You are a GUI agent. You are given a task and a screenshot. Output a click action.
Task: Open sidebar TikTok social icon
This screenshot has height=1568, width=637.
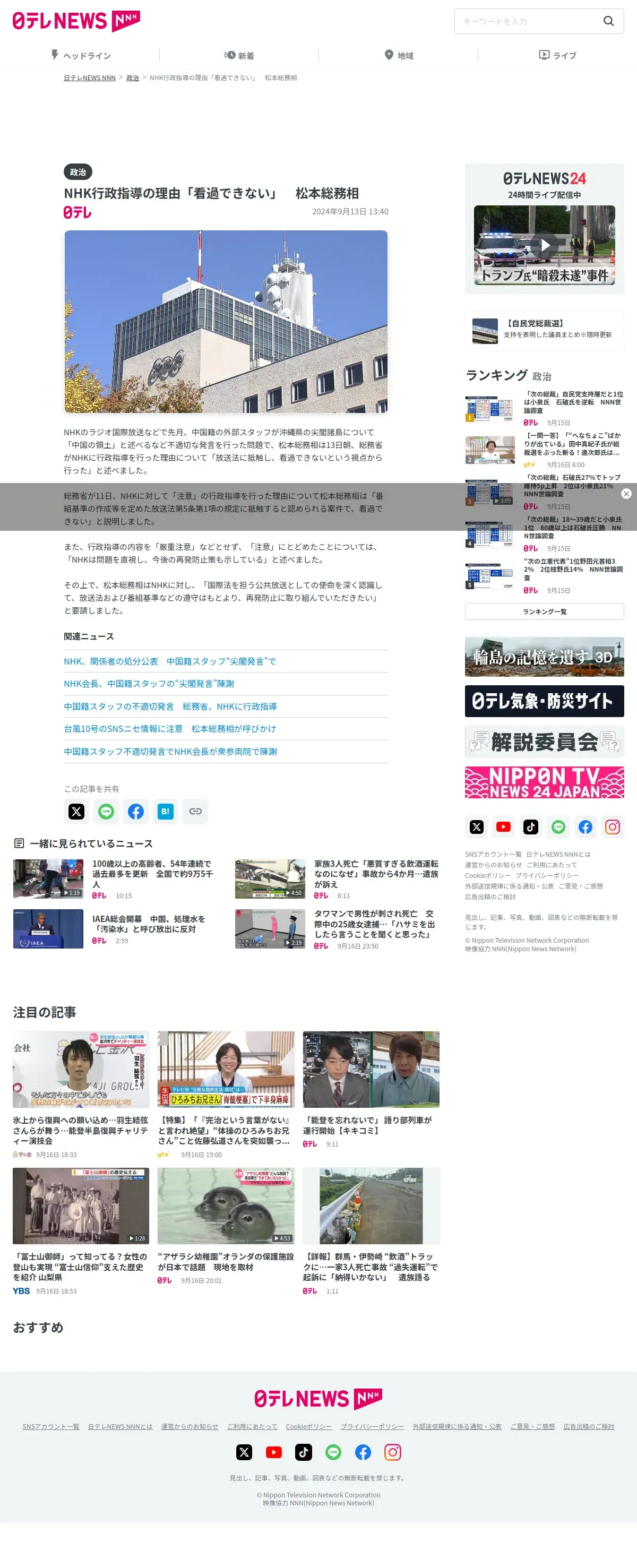coord(531,826)
